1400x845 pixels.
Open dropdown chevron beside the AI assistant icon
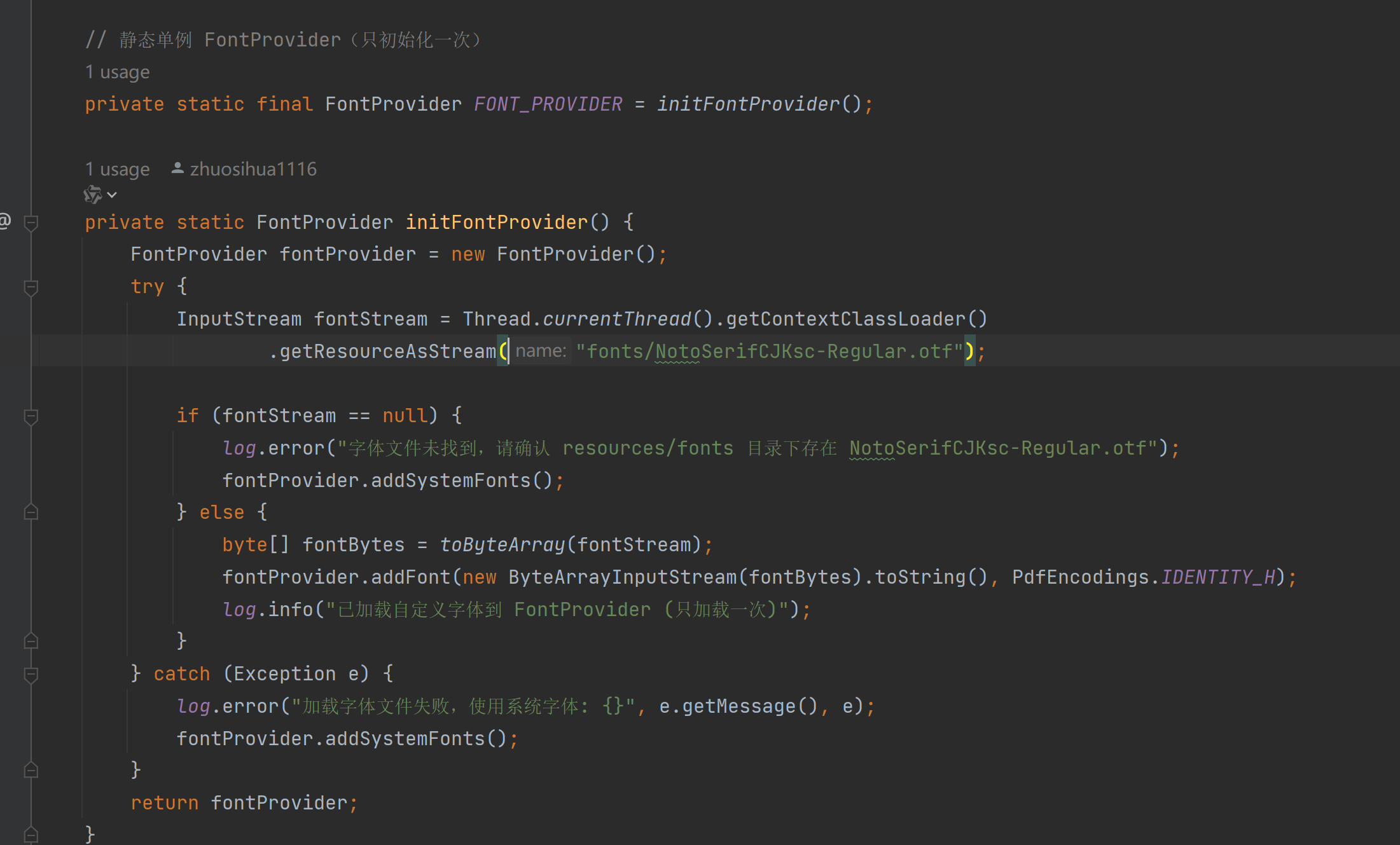(x=112, y=195)
